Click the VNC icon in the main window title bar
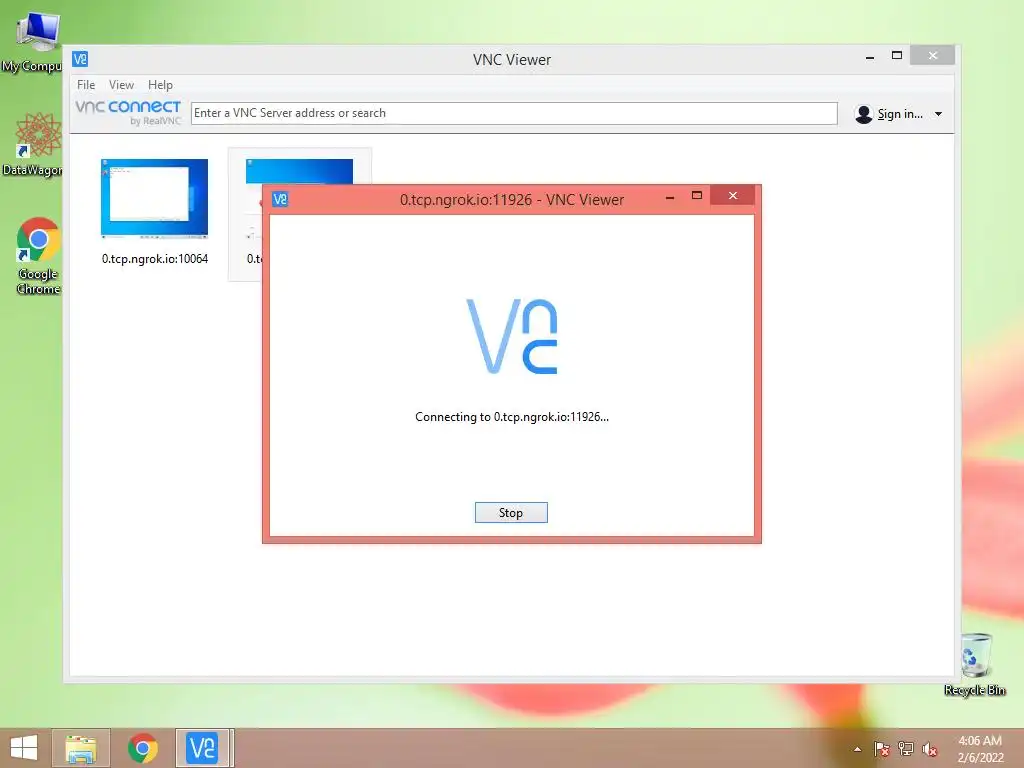Image resolution: width=1024 pixels, height=768 pixels. [80, 59]
